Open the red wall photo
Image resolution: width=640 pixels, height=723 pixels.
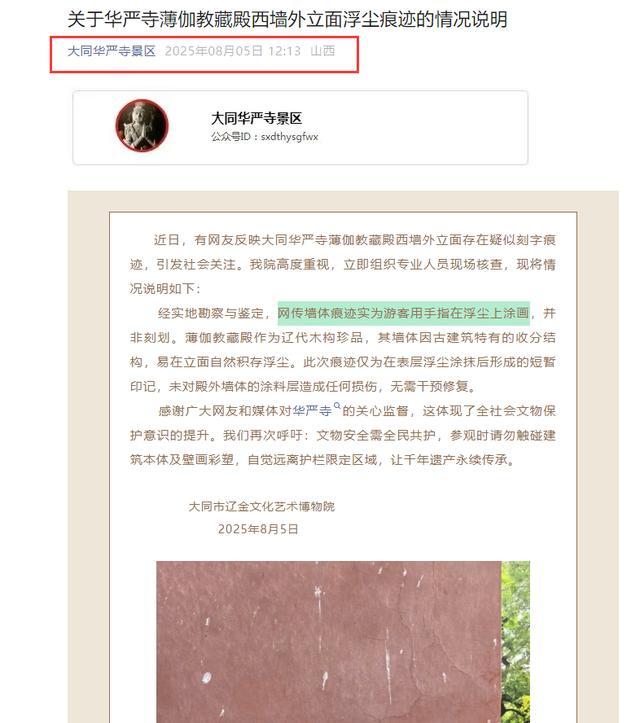[329, 642]
